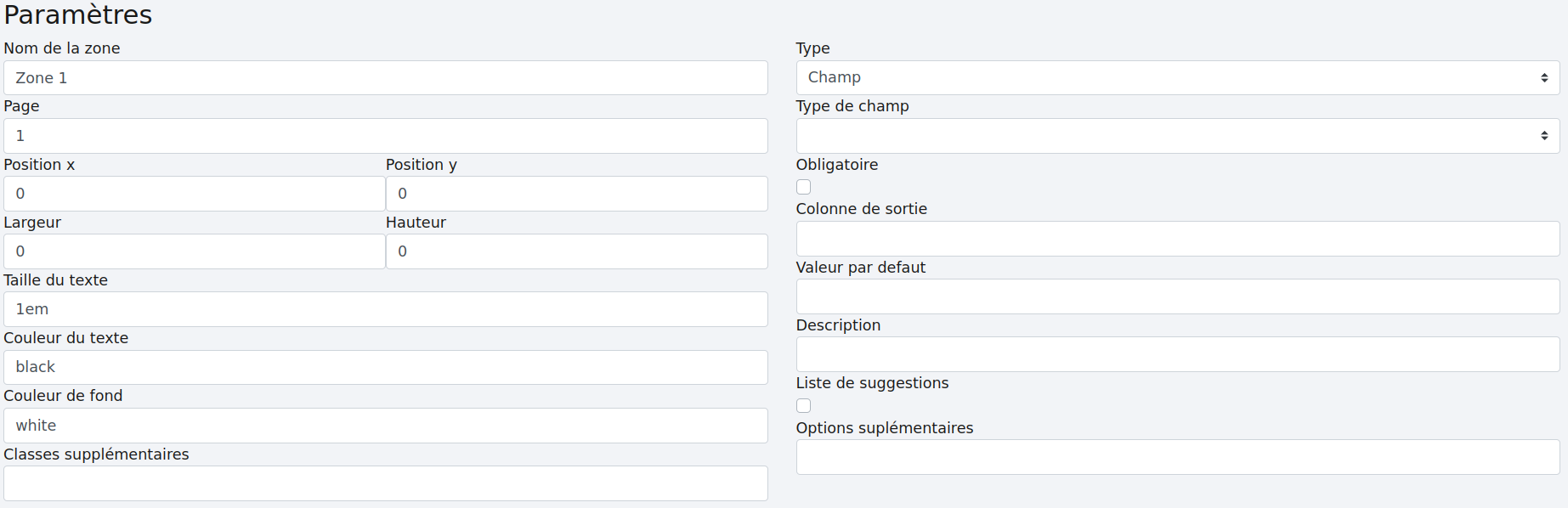Click the Page number field
Screen dimensions: 1568x508
click(x=385, y=136)
